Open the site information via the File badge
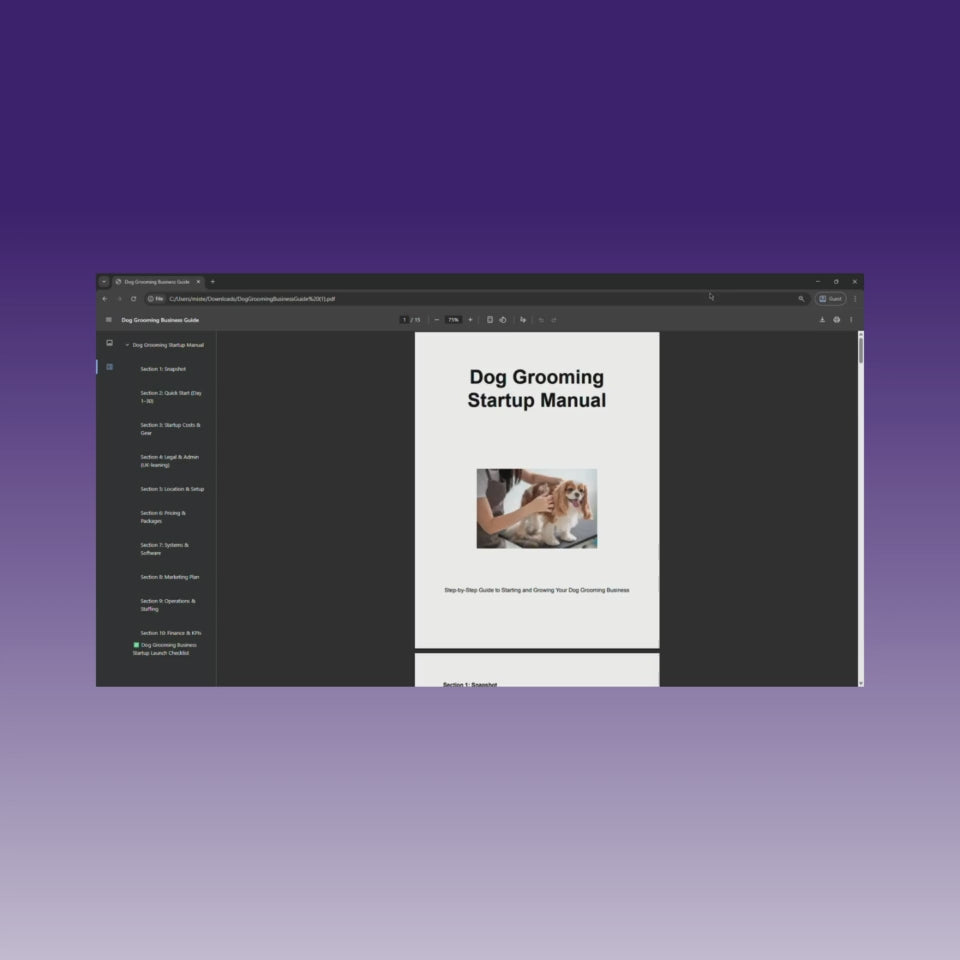 (x=159, y=298)
